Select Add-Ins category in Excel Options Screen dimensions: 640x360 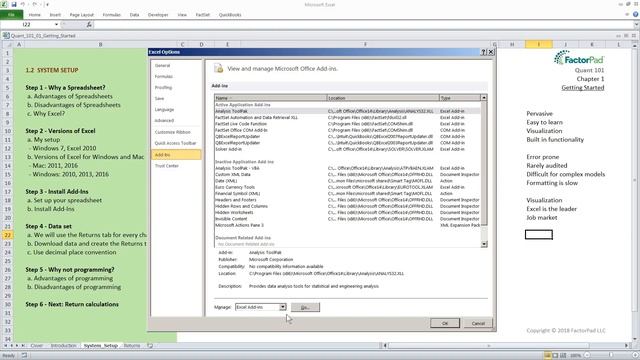click(176, 155)
